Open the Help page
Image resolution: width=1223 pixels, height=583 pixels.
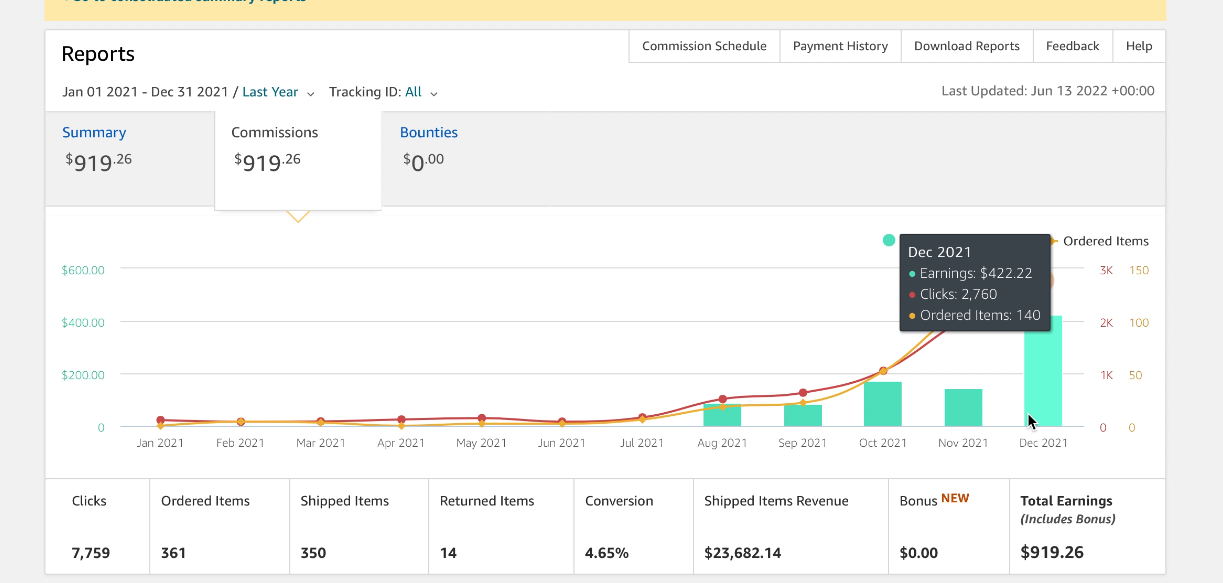point(1139,46)
